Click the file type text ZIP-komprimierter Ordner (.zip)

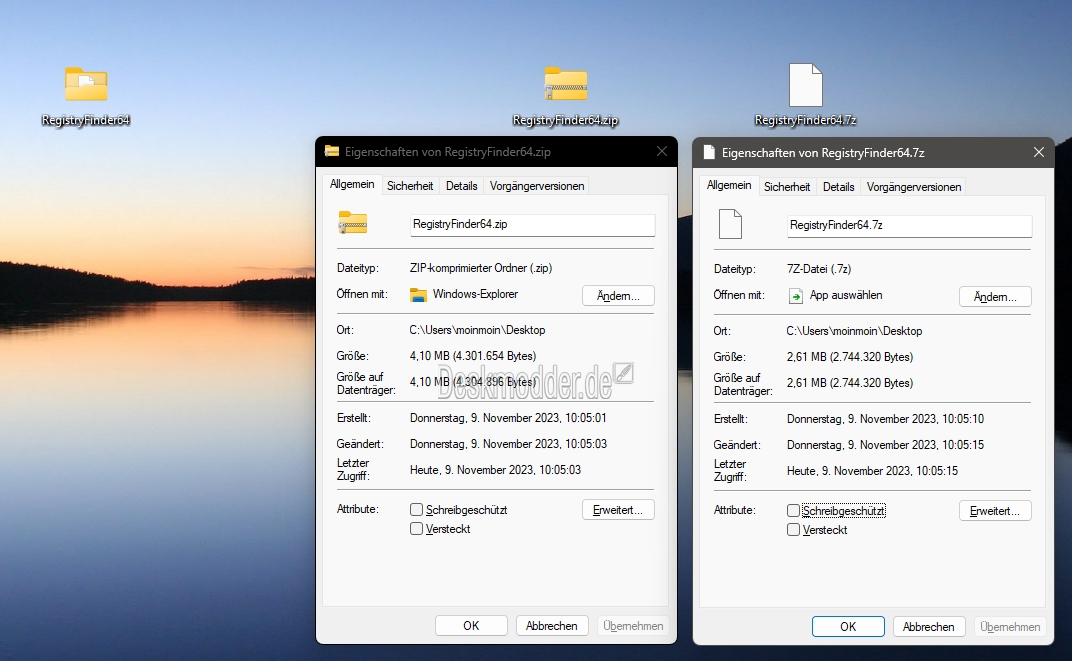(481, 268)
